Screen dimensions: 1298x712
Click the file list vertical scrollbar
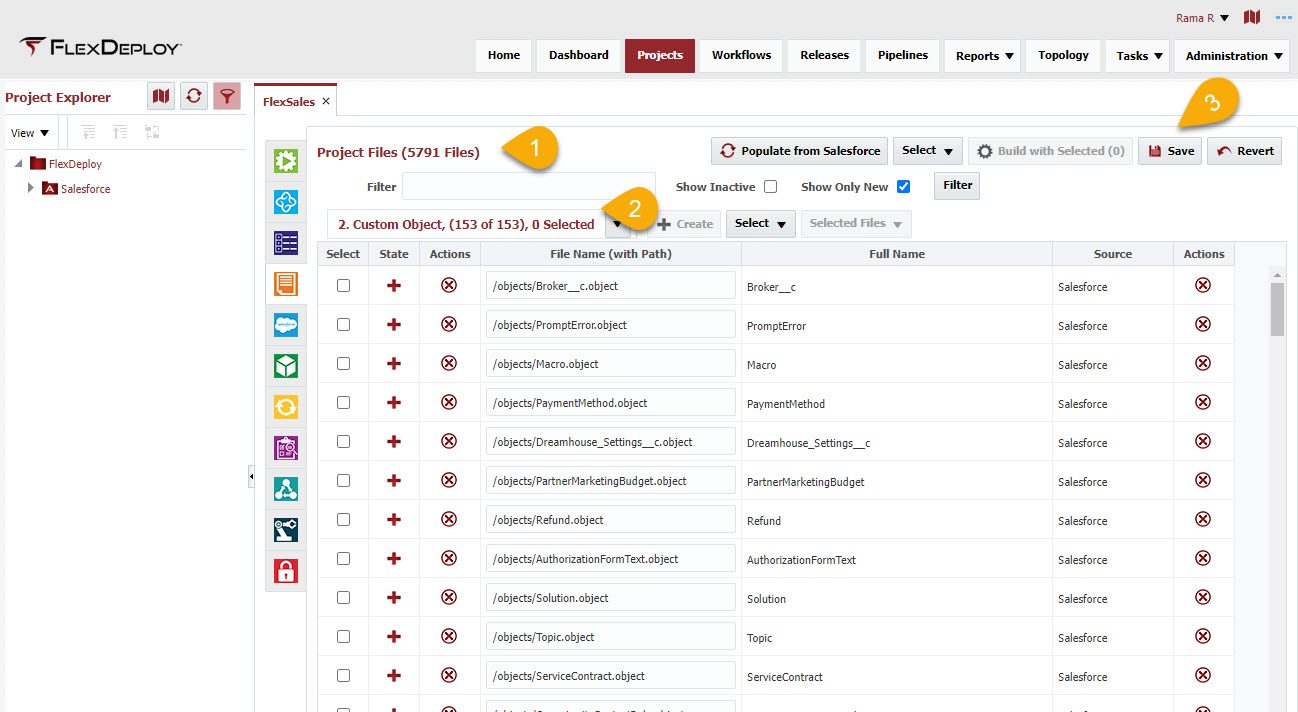[1277, 309]
